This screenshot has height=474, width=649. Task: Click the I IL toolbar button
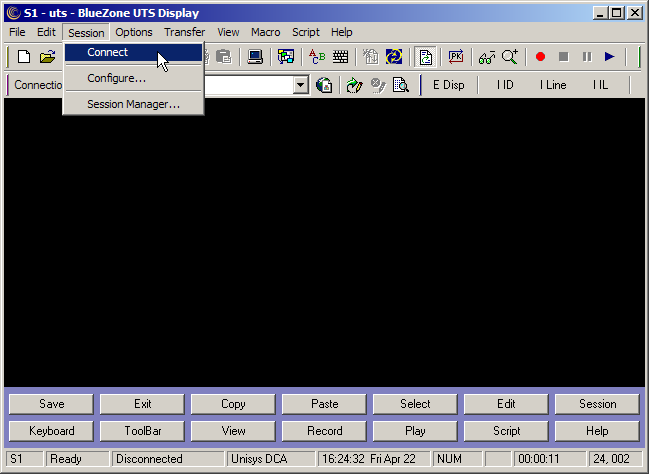[601, 85]
